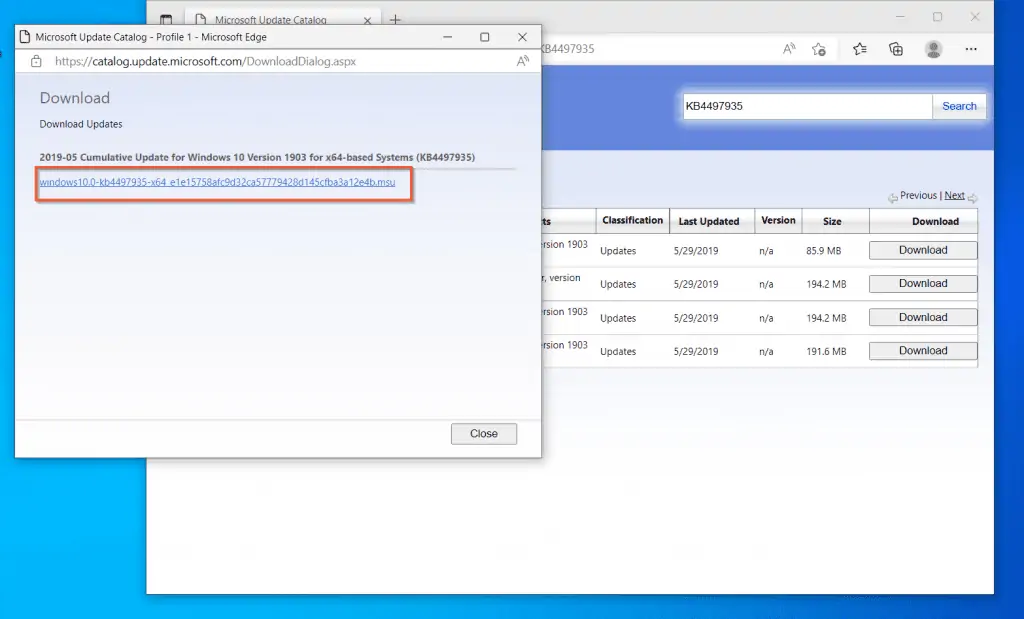The width and height of the screenshot is (1024, 619).
Task: Minimize the Download dialog popup window
Action: coord(447,37)
